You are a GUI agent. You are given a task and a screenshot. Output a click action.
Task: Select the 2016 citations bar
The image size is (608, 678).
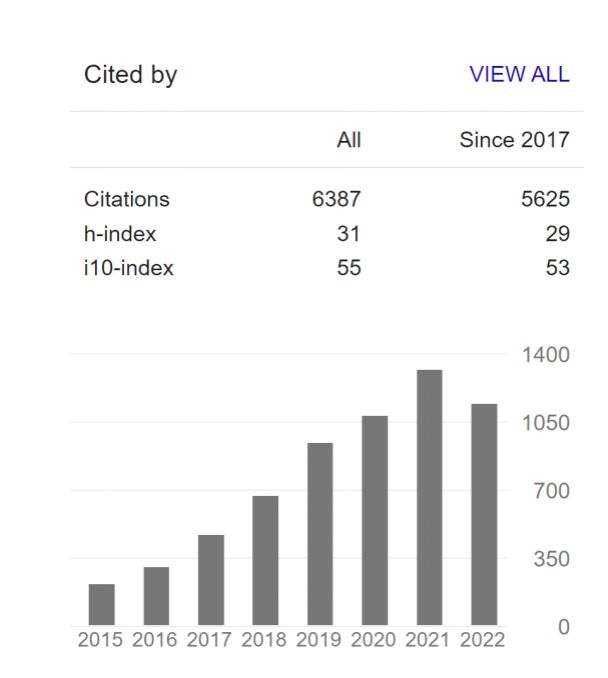point(156,596)
